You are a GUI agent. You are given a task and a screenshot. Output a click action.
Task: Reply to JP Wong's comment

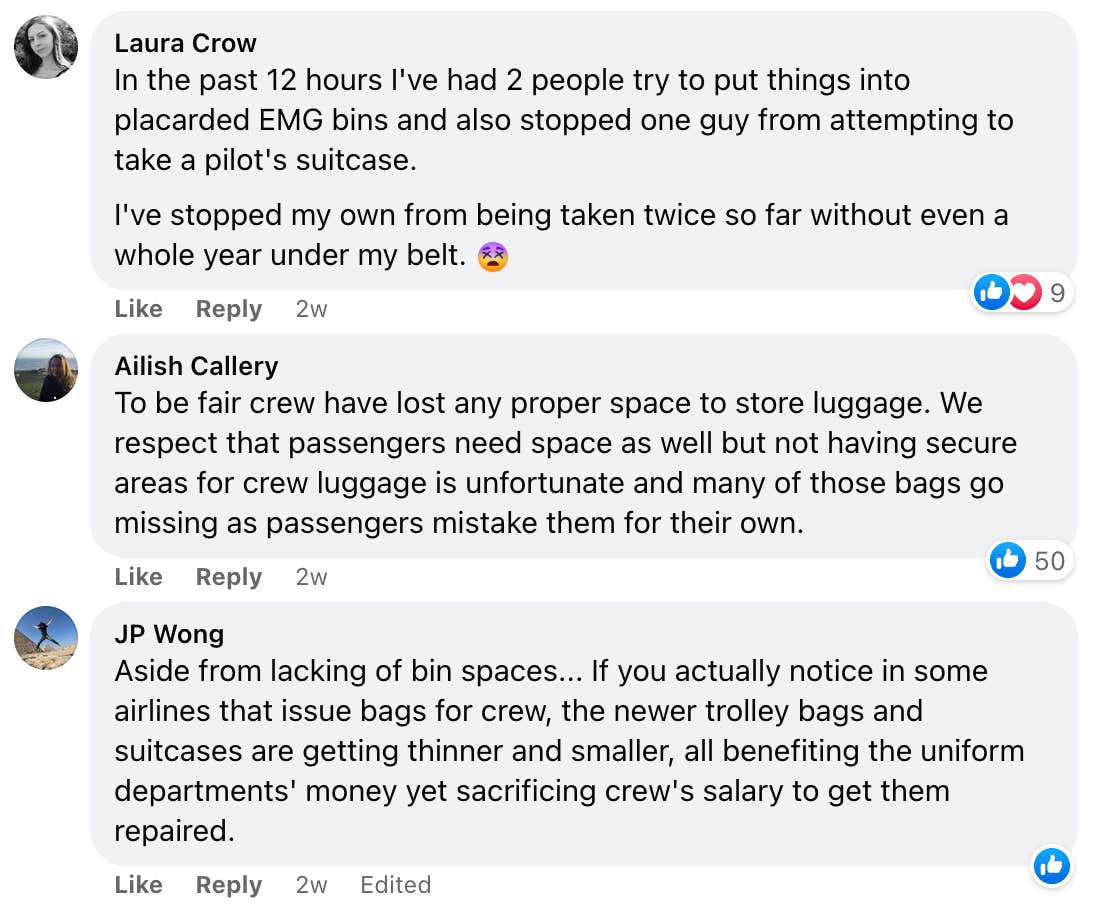[228, 885]
